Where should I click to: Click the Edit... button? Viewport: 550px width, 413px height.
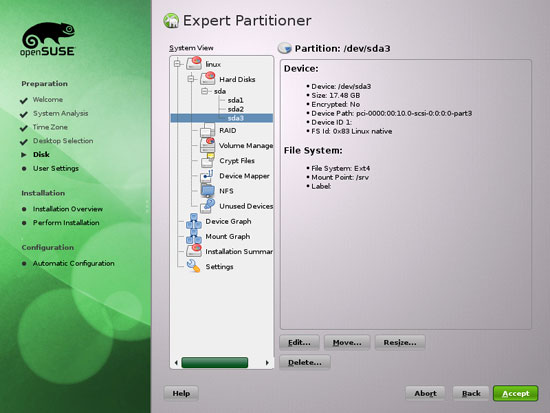[299, 342]
